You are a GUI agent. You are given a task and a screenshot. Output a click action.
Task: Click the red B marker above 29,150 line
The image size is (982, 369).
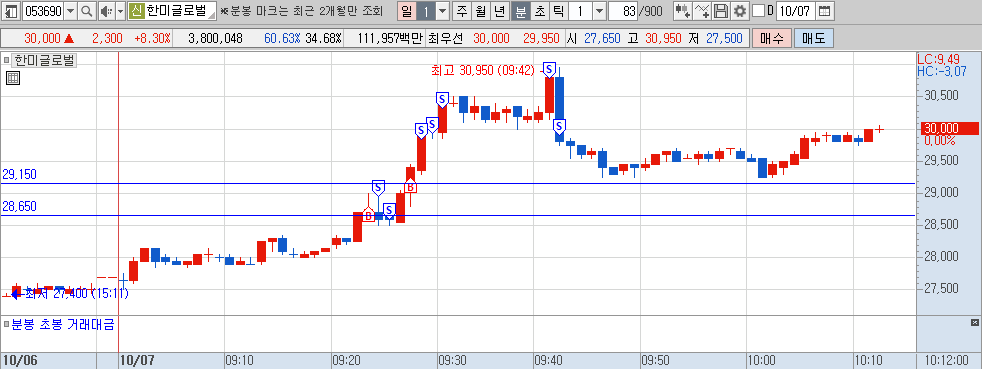pyautogui.click(x=410, y=187)
